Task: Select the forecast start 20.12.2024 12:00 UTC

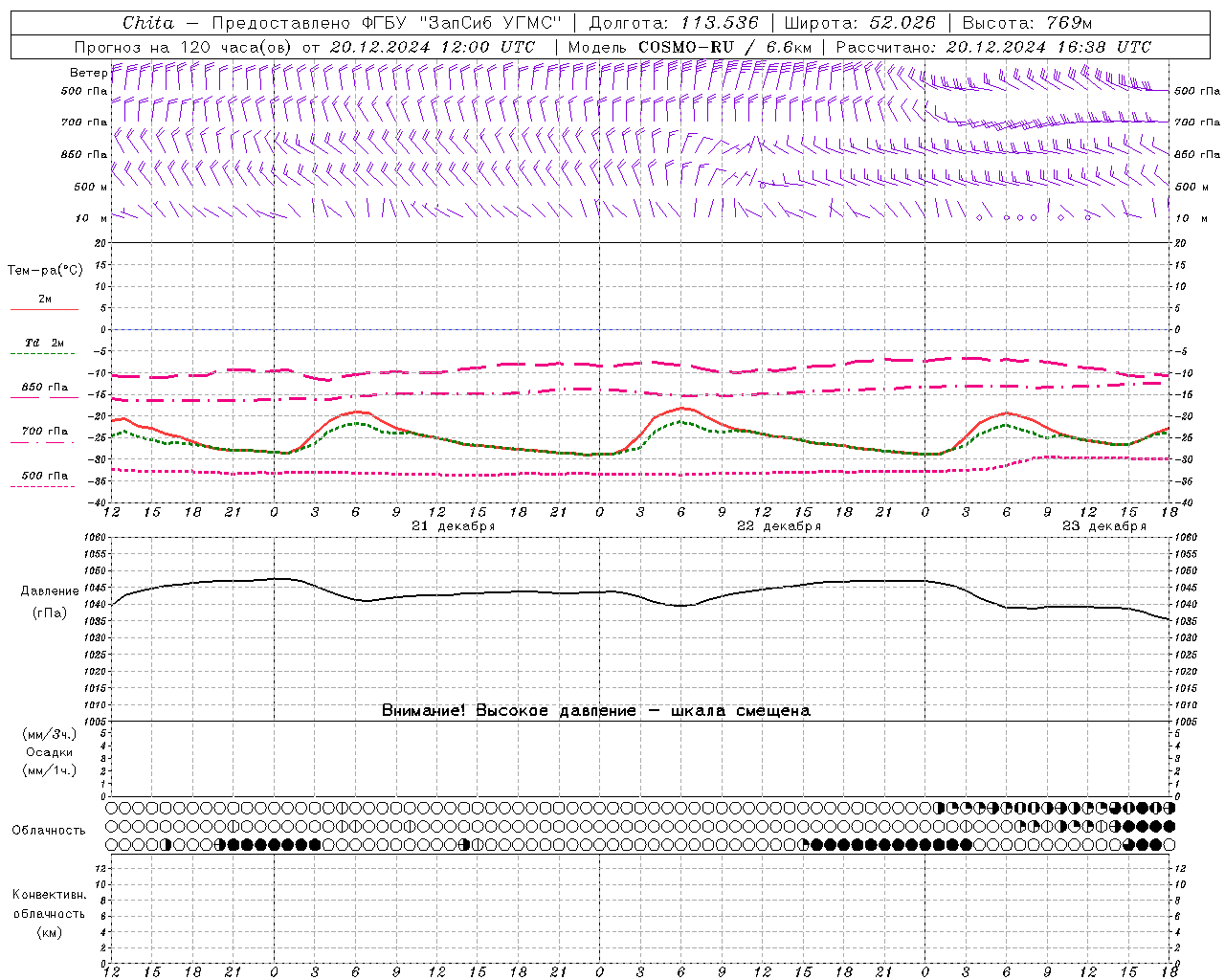Action: tap(433, 47)
